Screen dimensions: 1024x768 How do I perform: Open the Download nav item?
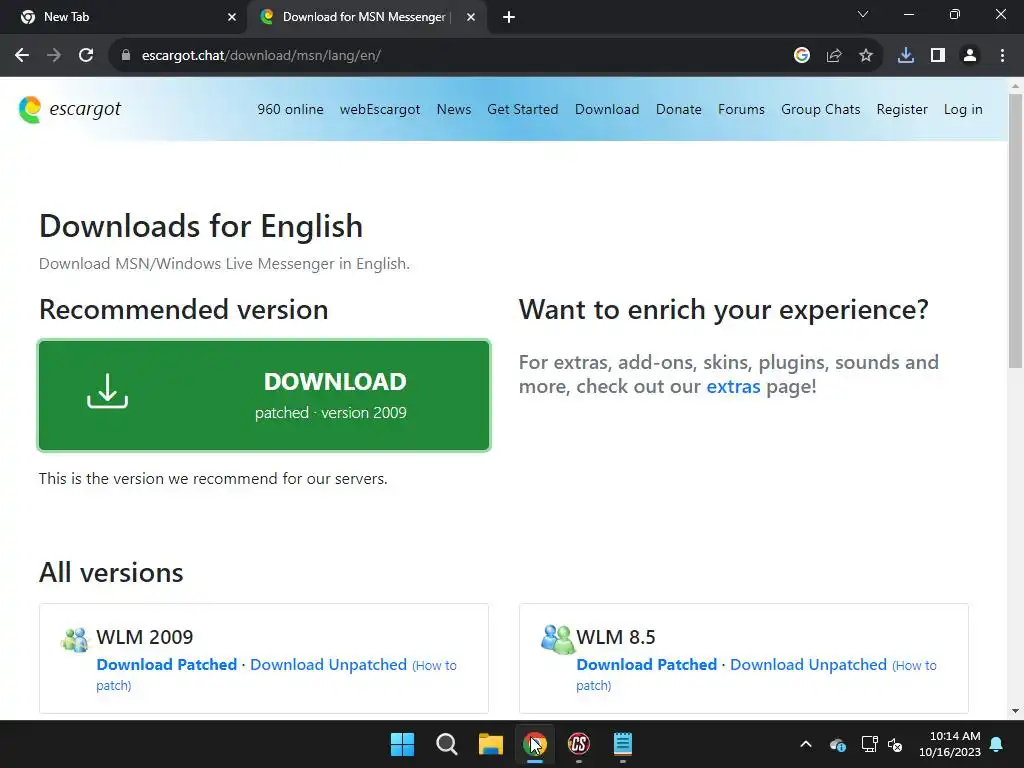[607, 109]
